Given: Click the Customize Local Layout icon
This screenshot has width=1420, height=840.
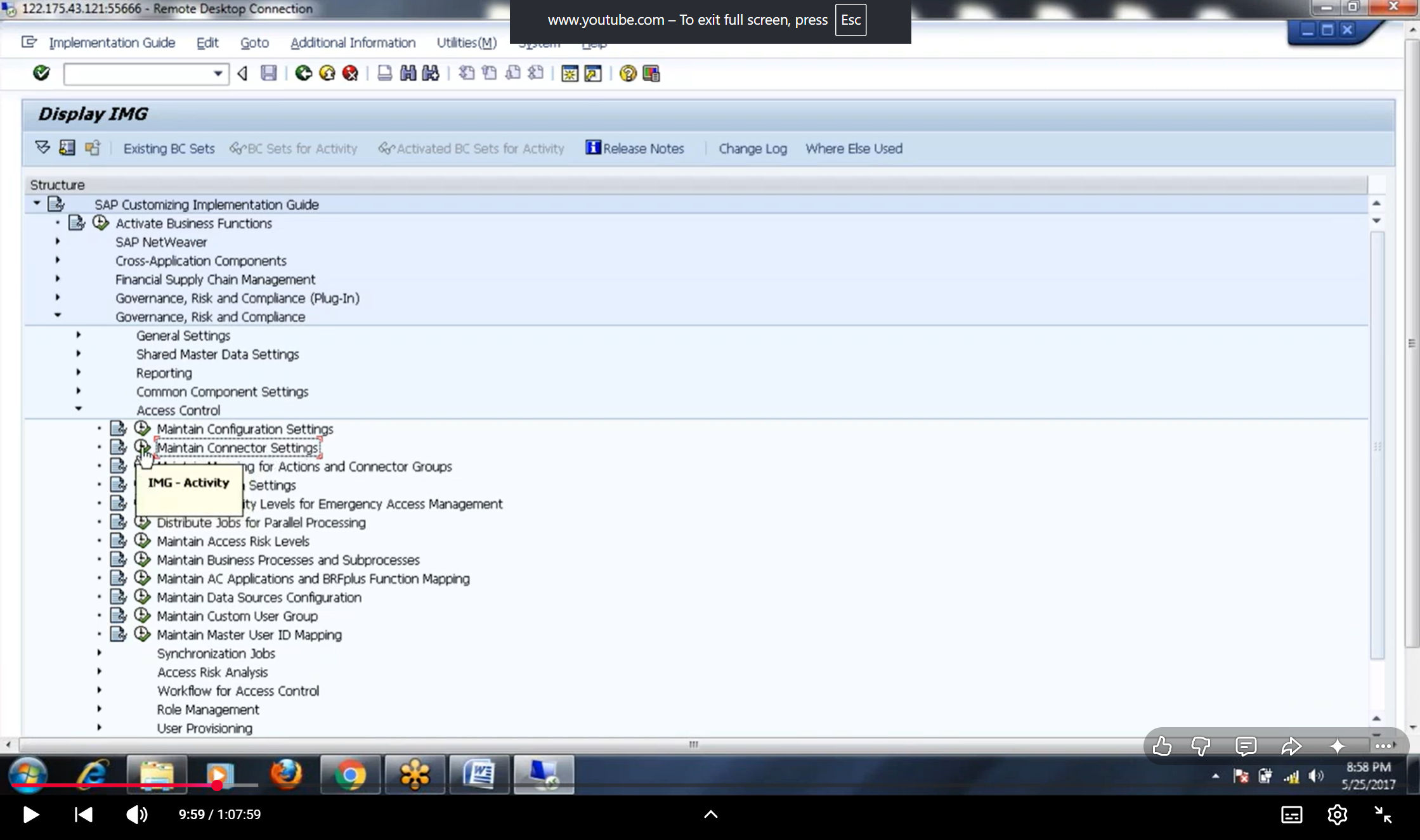Looking at the screenshot, I should pos(651,74).
